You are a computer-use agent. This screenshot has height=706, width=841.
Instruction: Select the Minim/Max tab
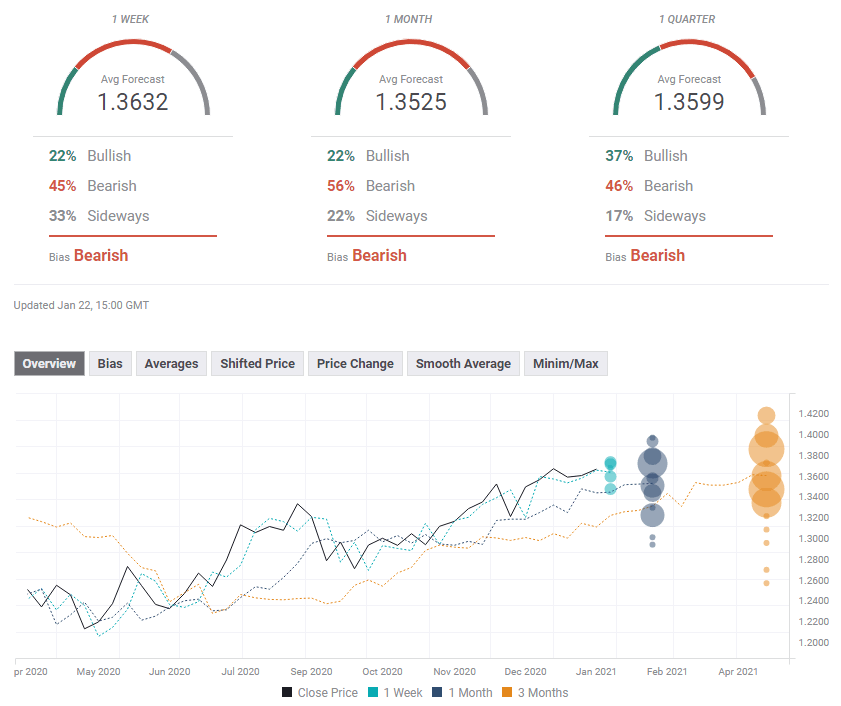566,363
